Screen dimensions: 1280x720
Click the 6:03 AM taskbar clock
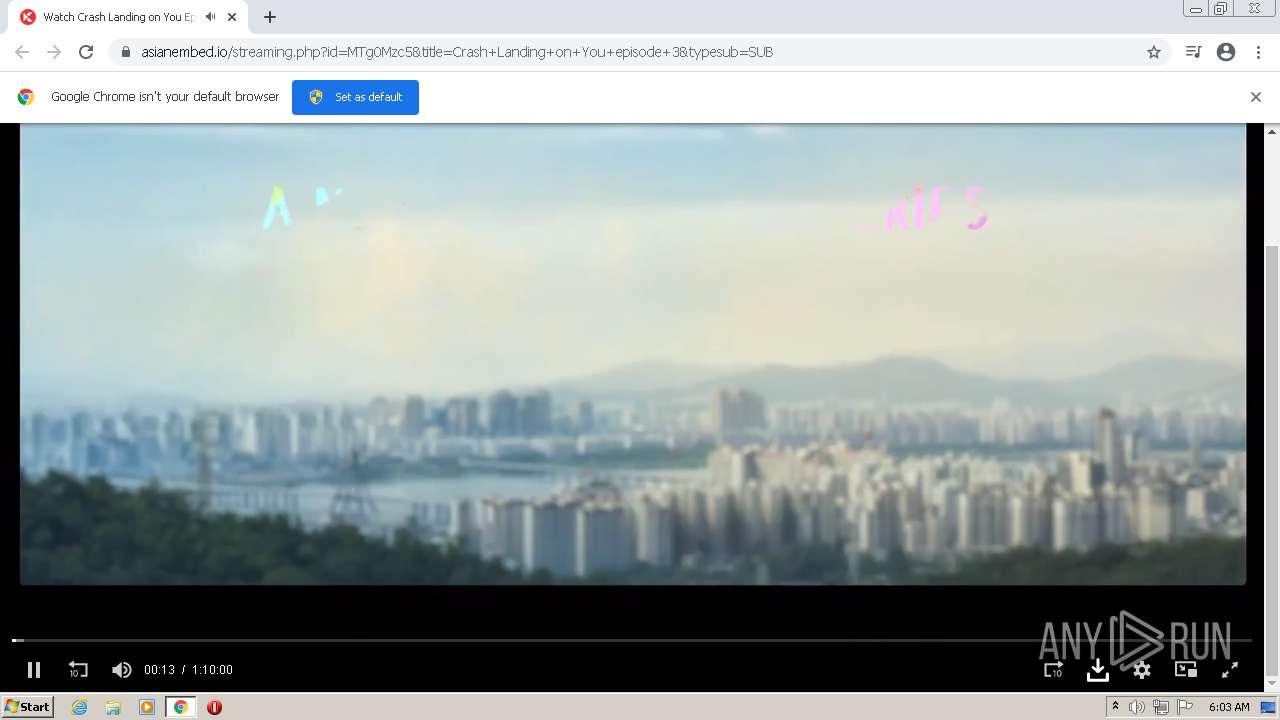pyautogui.click(x=1229, y=707)
